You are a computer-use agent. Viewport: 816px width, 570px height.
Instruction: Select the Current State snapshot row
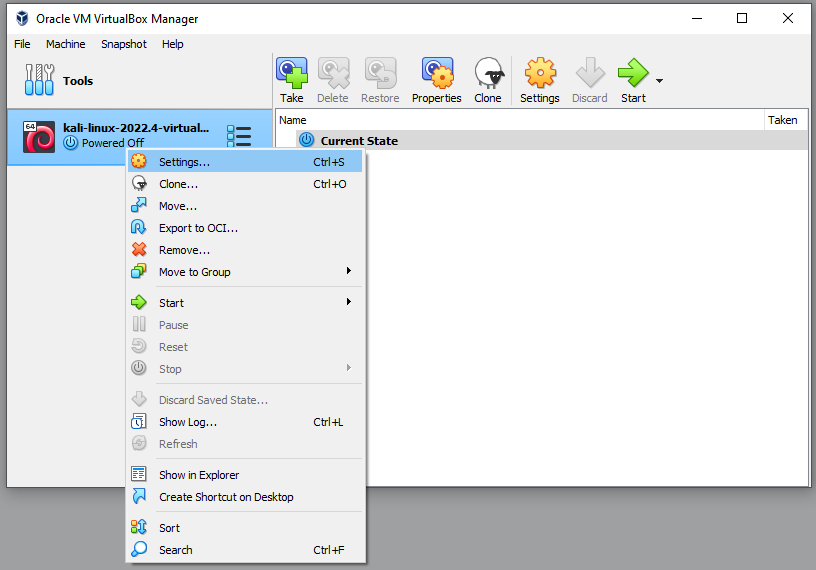(x=359, y=141)
